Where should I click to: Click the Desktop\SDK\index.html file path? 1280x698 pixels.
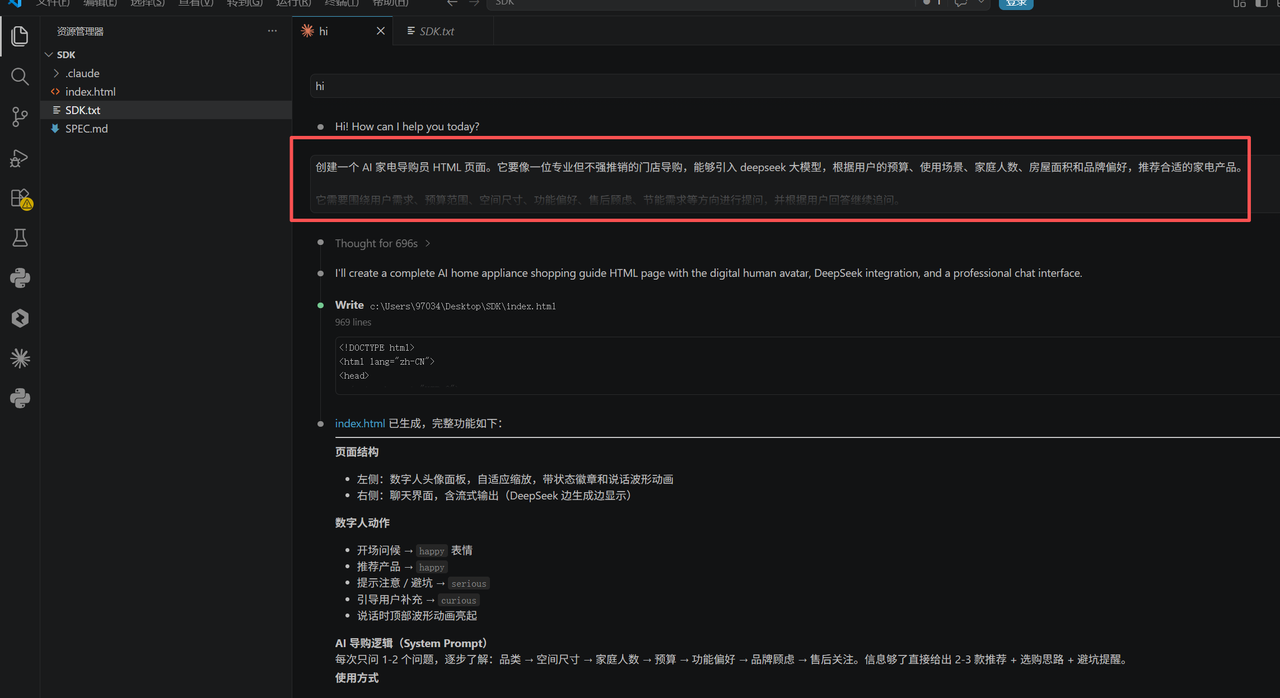463,306
